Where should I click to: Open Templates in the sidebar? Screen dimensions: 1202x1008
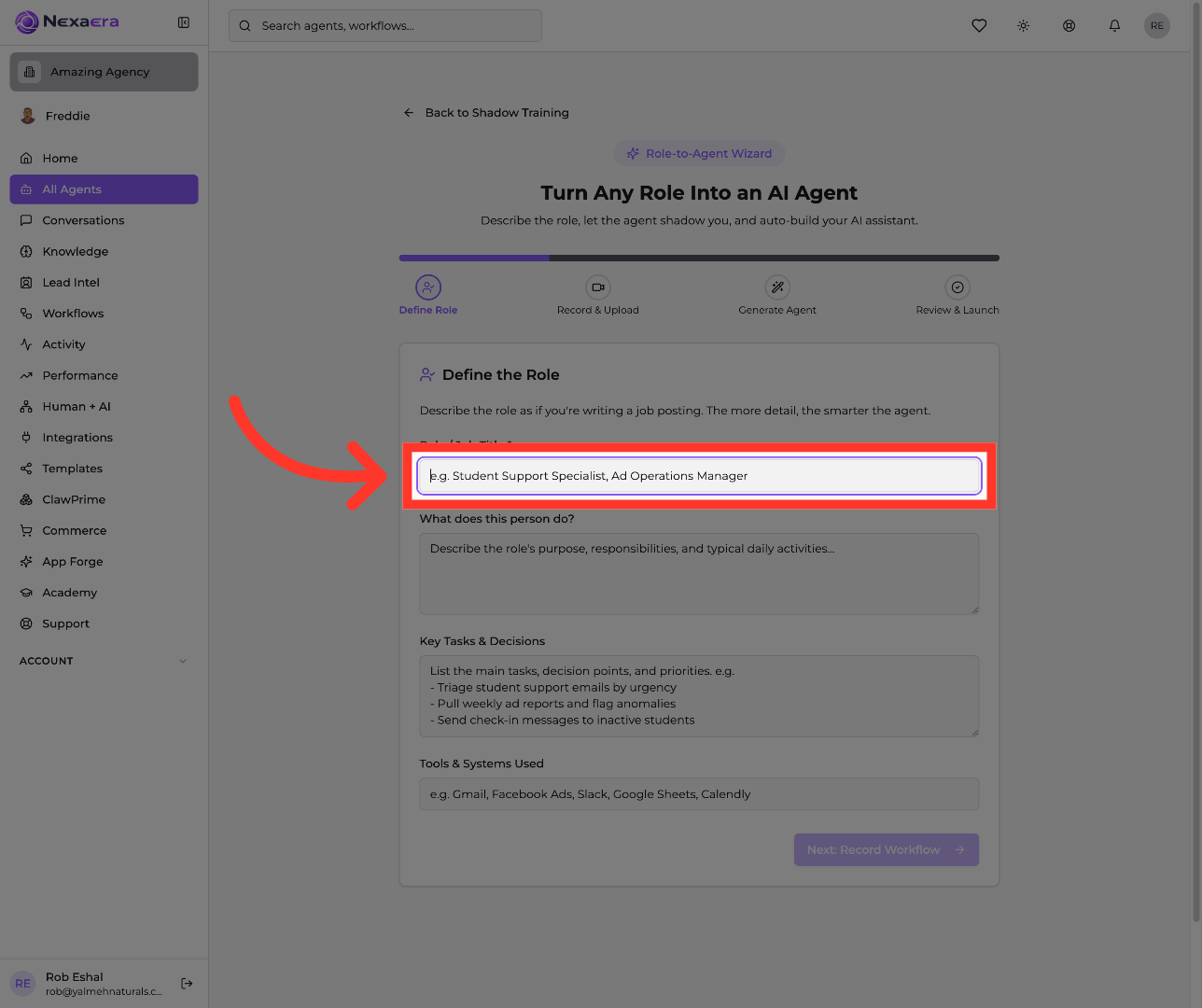[104, 469]
